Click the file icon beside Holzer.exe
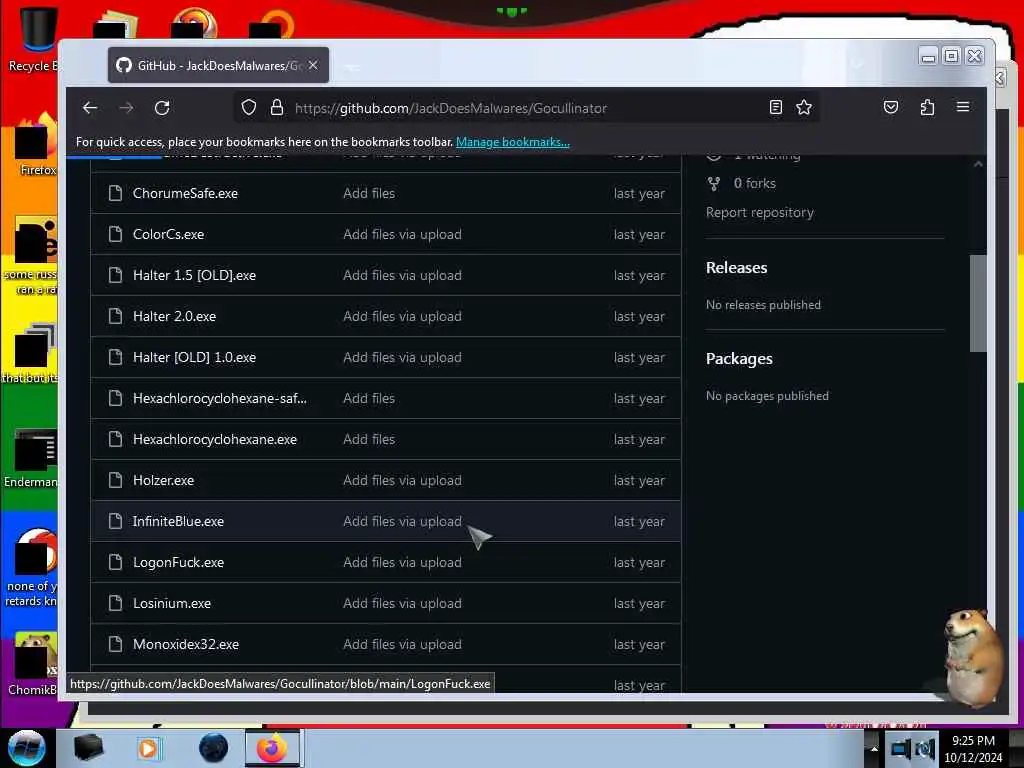Screen dimensions: 1024x768 point(116,480)
